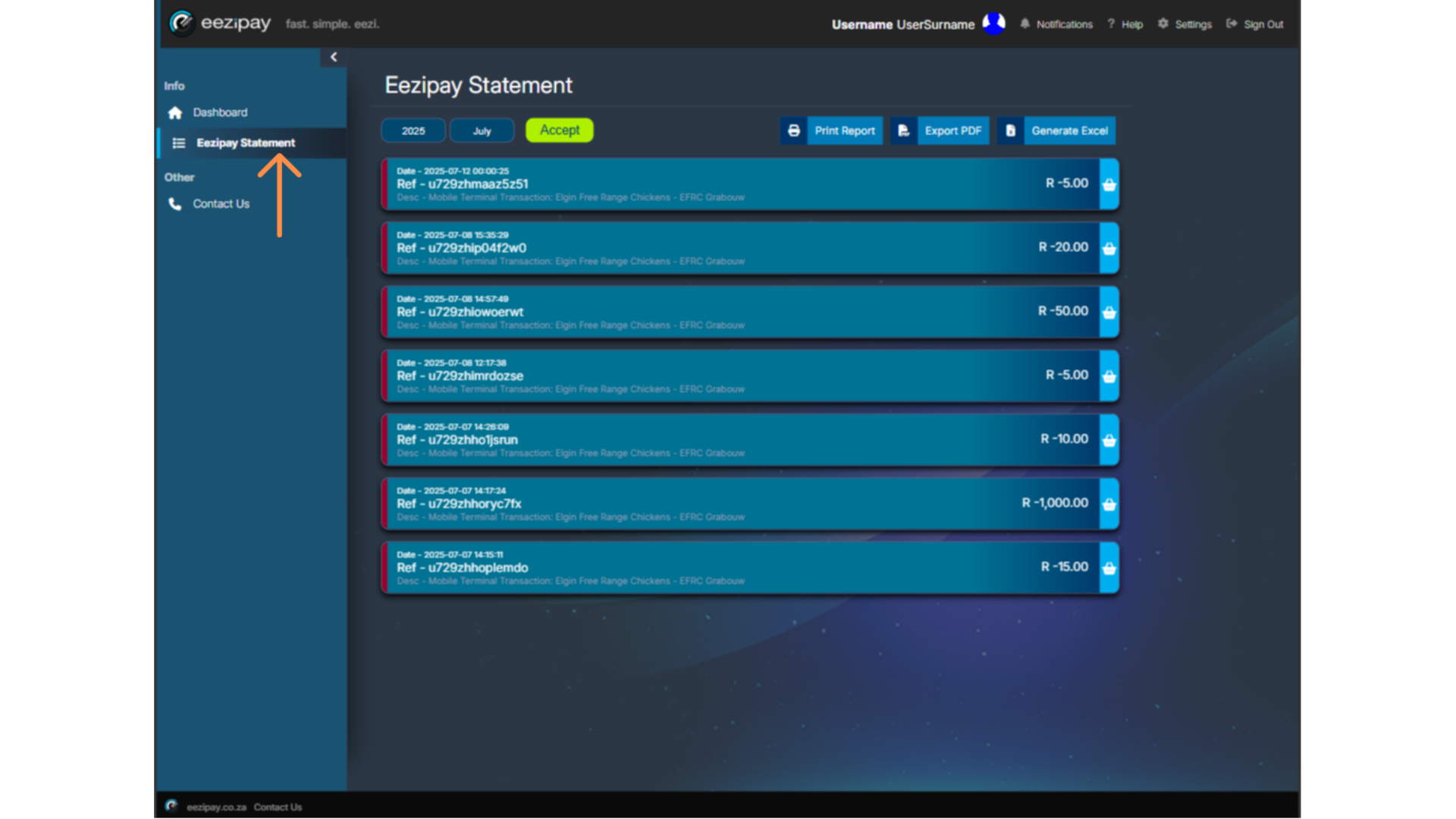Click amount R -10.00
The height and width of the screenshot is (819, 1456).
(x=1064, y=439)
